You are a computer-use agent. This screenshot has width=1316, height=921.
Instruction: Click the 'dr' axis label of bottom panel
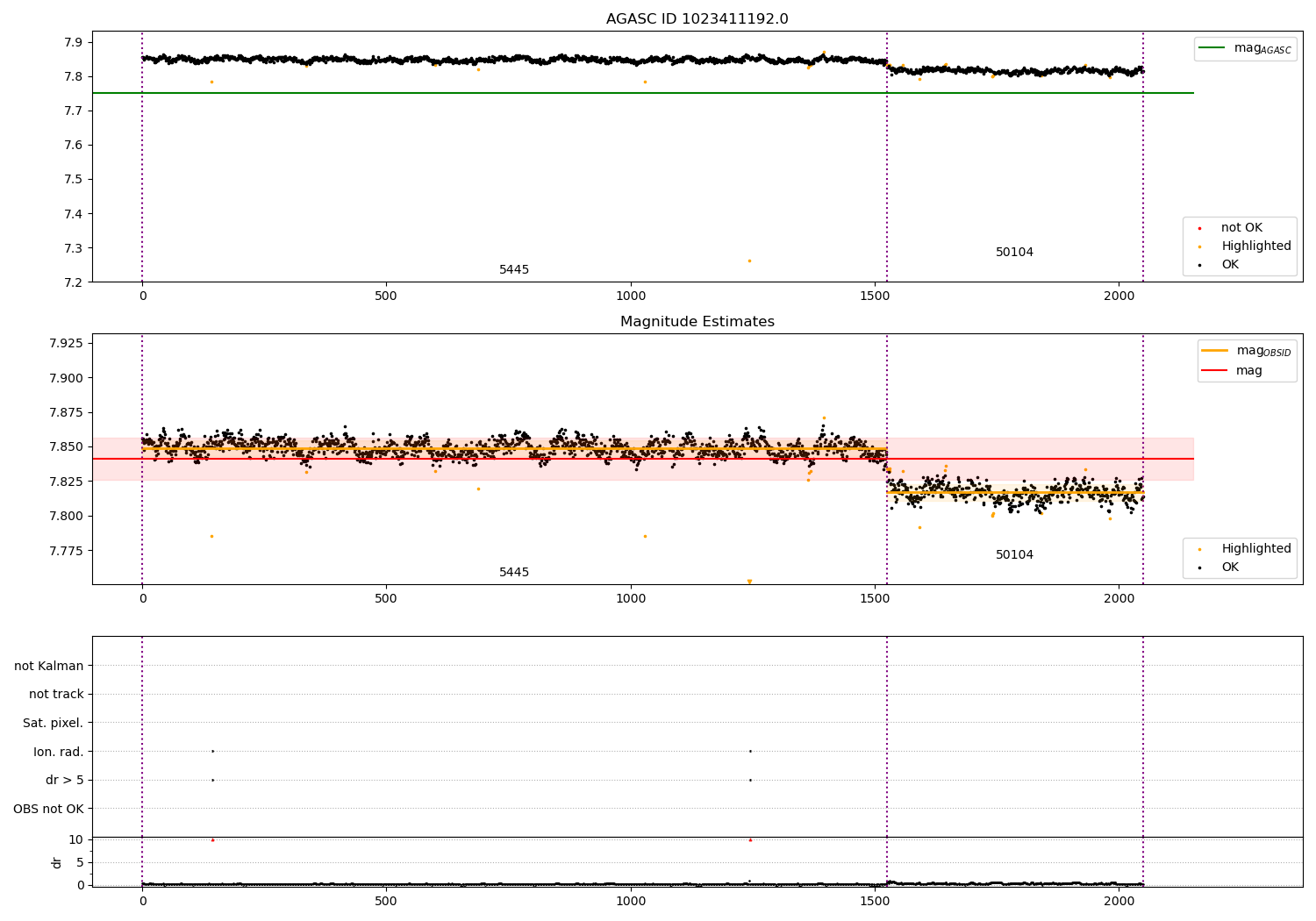point(57,862)
